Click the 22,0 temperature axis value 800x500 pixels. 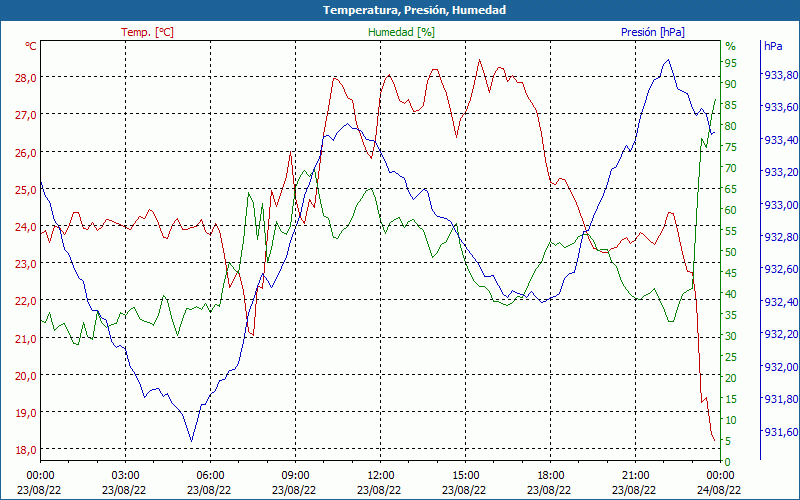click(x=26, y=301)
